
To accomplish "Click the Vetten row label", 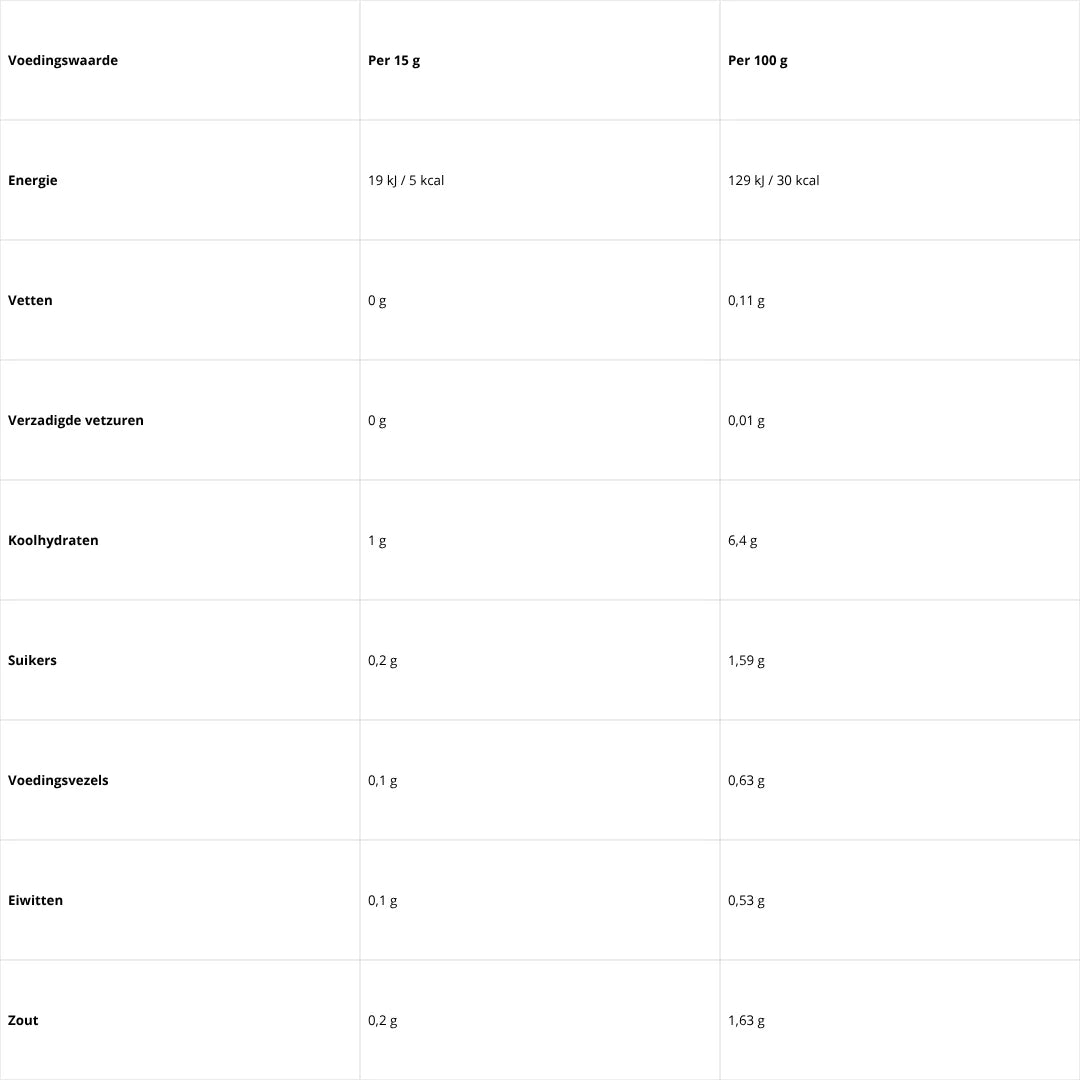I will tap(30, 300).
